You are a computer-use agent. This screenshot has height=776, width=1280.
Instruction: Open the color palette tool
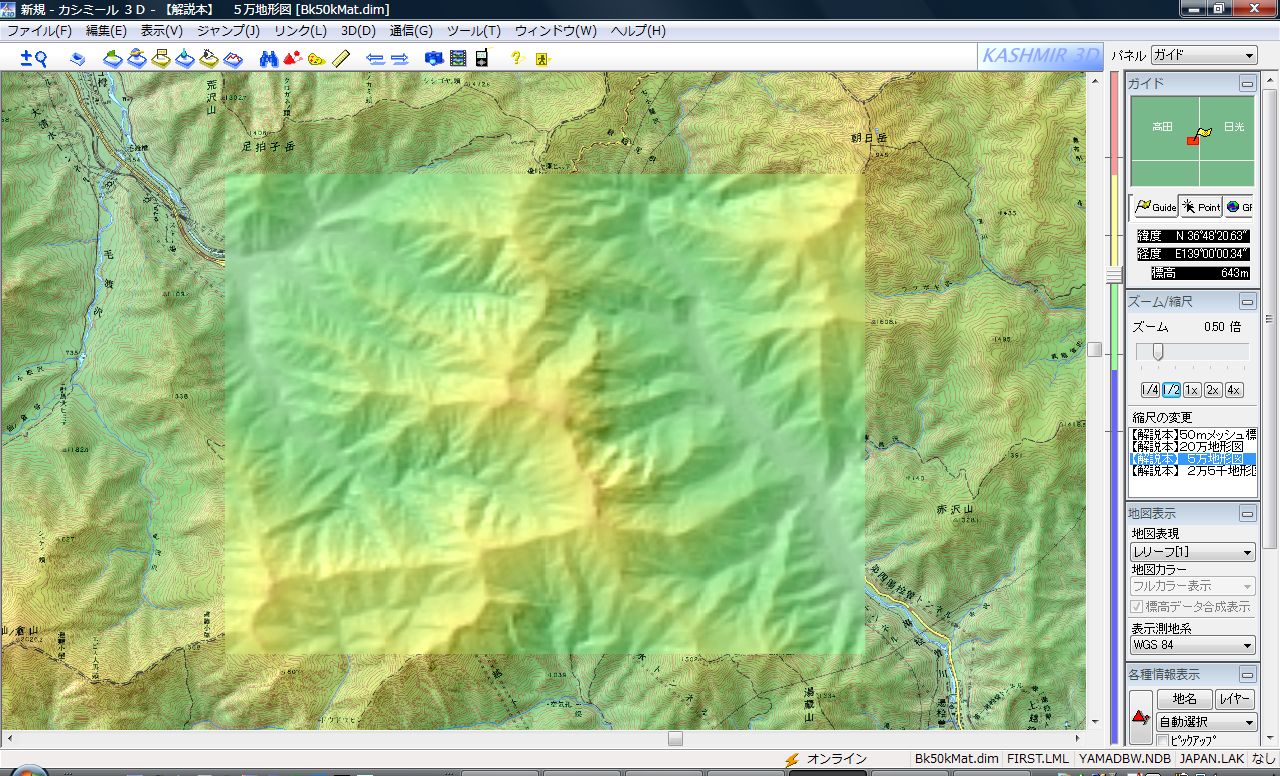tap(317, 58)
